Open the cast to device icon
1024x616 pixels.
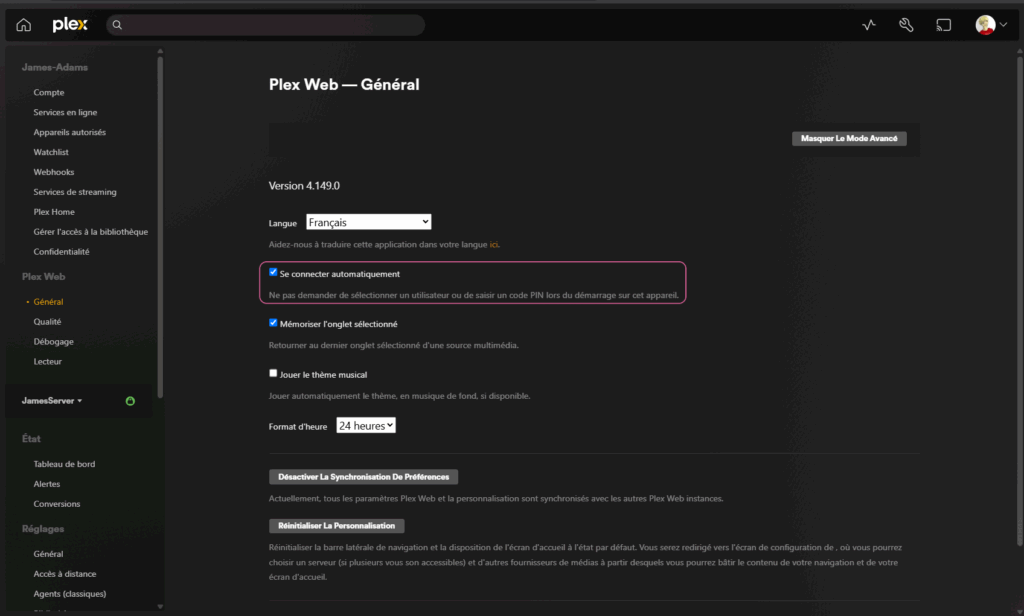[944, 25]
